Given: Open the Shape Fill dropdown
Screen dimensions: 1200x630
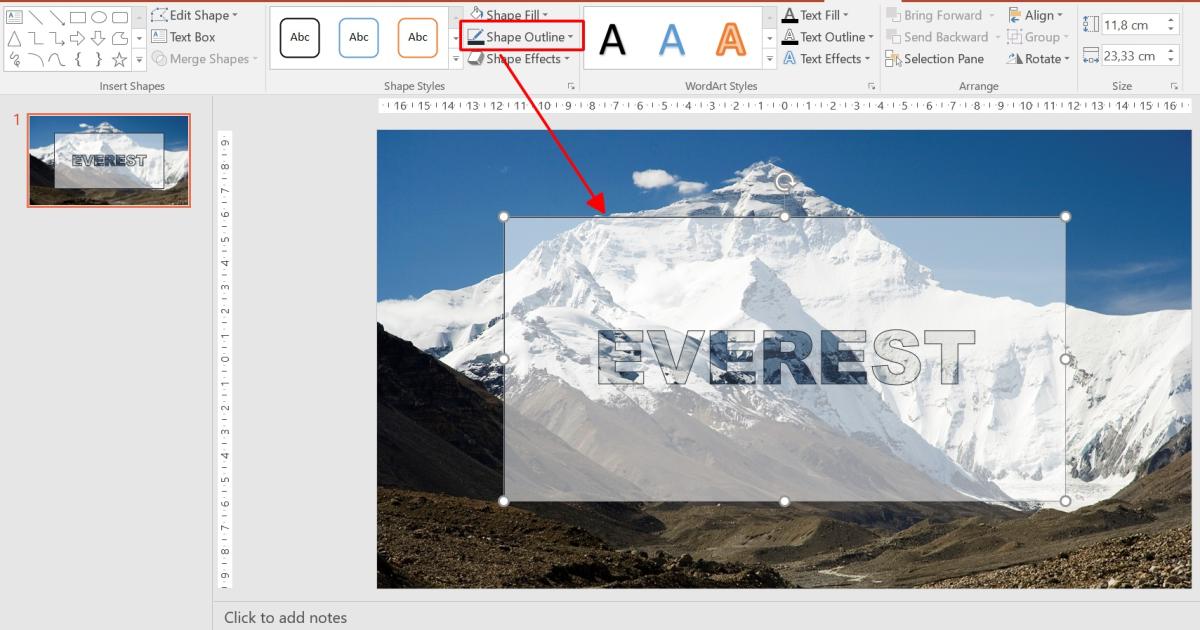Looking at the screenshot, I should (x=509, y=15).
